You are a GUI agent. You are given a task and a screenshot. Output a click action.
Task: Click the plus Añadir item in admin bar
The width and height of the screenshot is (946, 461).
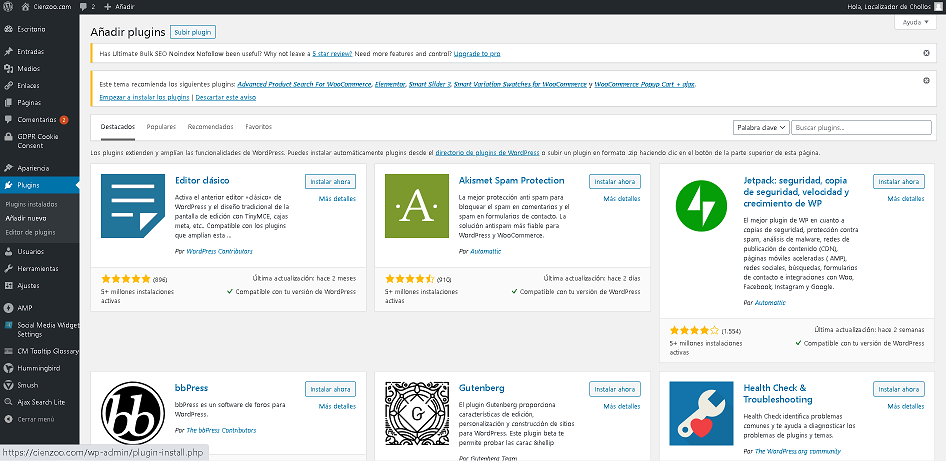[x=119, y=6]
